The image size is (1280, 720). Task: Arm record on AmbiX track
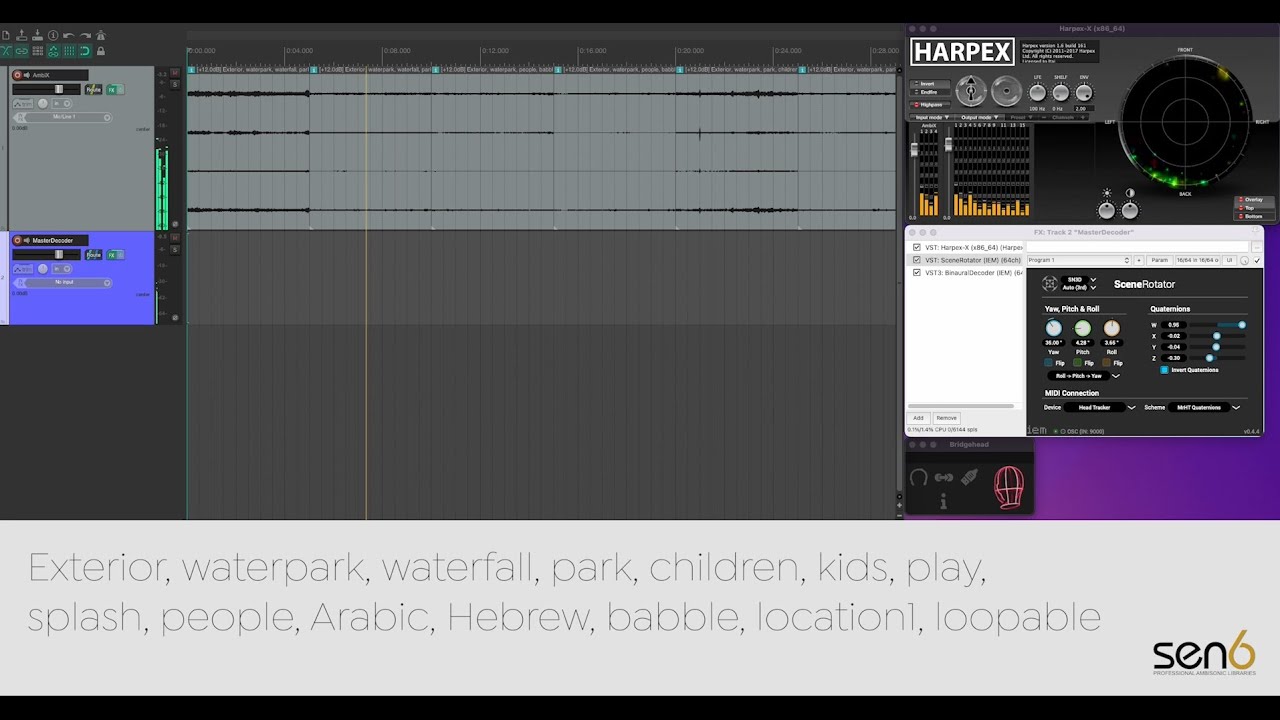(x=17, y=75)
